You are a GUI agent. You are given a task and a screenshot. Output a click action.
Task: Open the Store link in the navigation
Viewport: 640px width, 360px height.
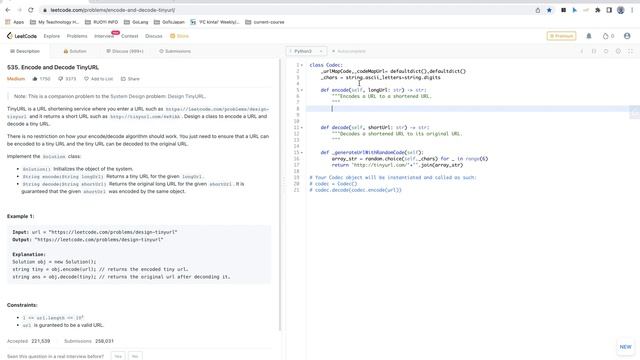[179, 36]
